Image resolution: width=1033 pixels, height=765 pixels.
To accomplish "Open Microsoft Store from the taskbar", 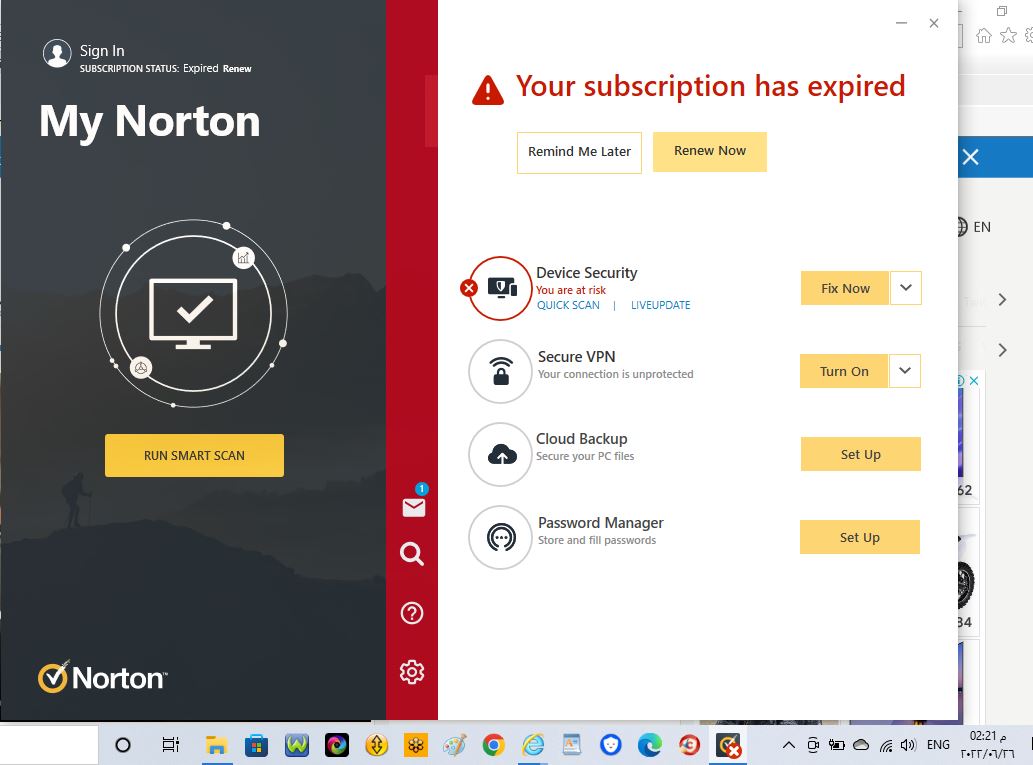I will point(256,746).
